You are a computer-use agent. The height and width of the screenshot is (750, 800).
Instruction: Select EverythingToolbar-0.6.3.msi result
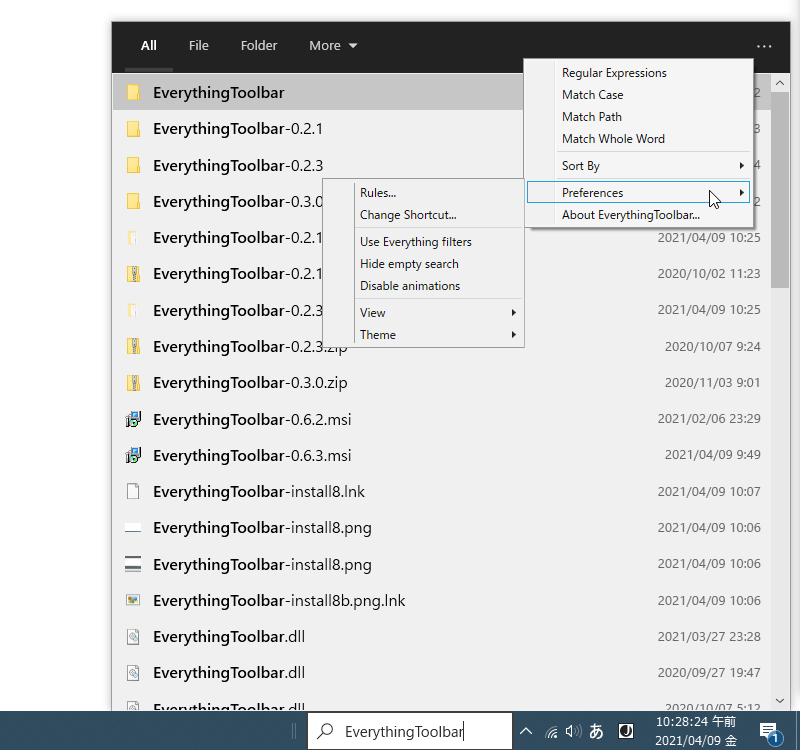tap(441, 455)
